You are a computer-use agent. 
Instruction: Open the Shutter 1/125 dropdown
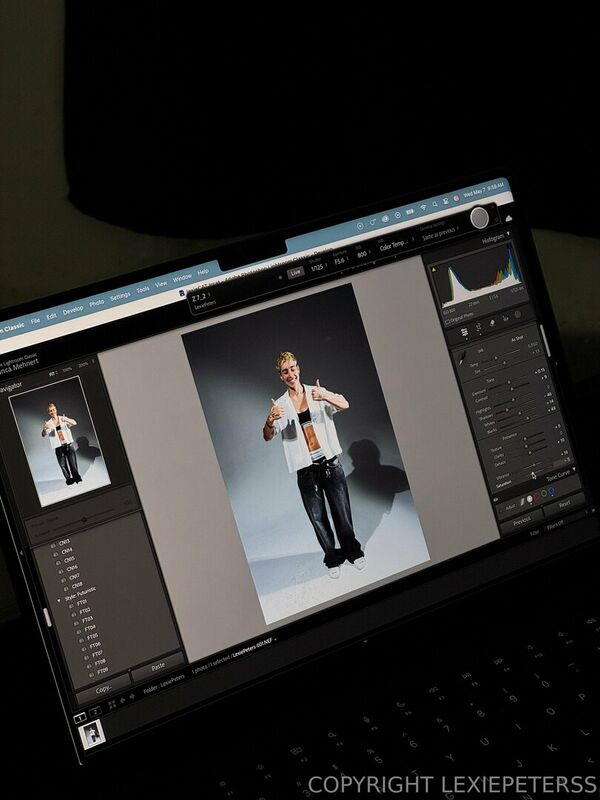(318, 267)
